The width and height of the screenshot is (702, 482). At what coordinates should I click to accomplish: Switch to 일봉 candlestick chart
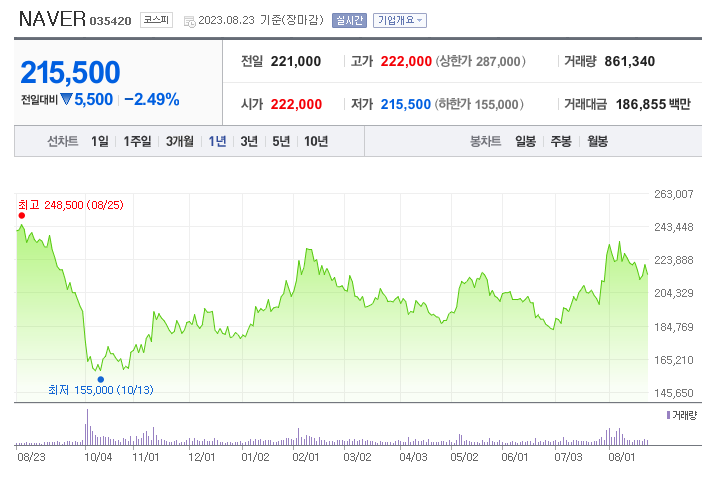coord(526,141)
